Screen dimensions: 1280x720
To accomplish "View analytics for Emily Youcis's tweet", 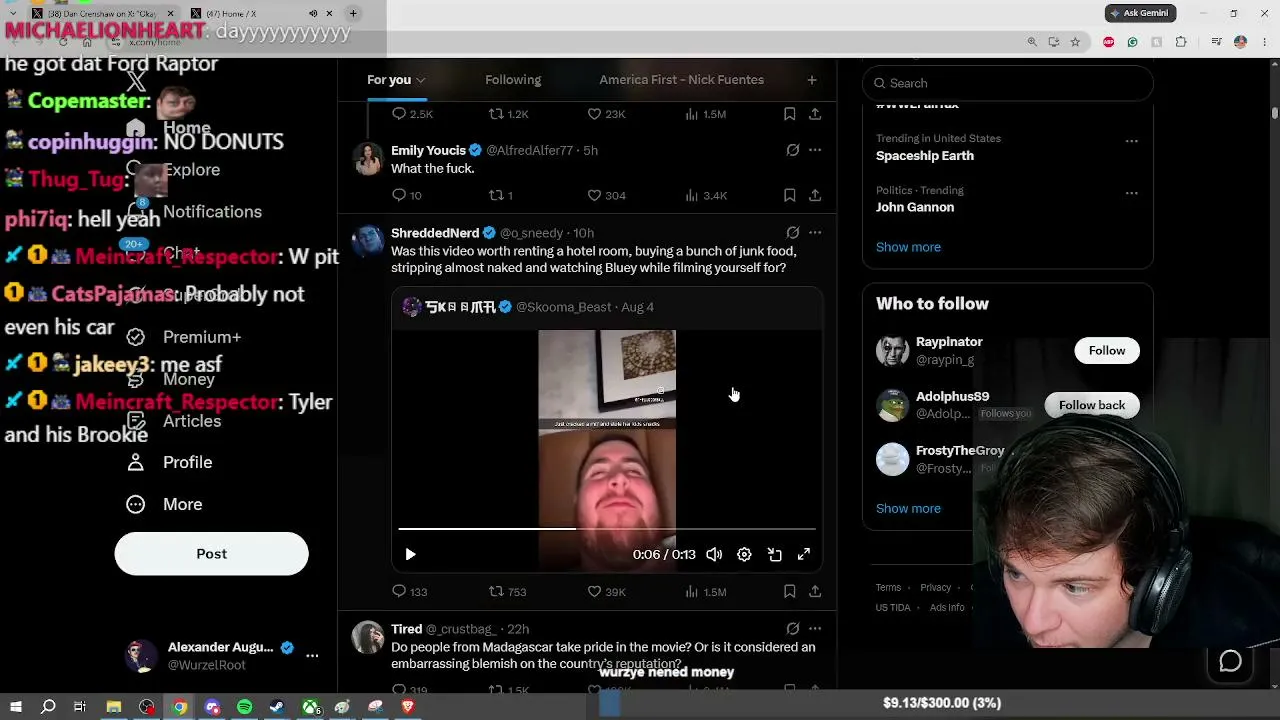I will coord(705,195).
